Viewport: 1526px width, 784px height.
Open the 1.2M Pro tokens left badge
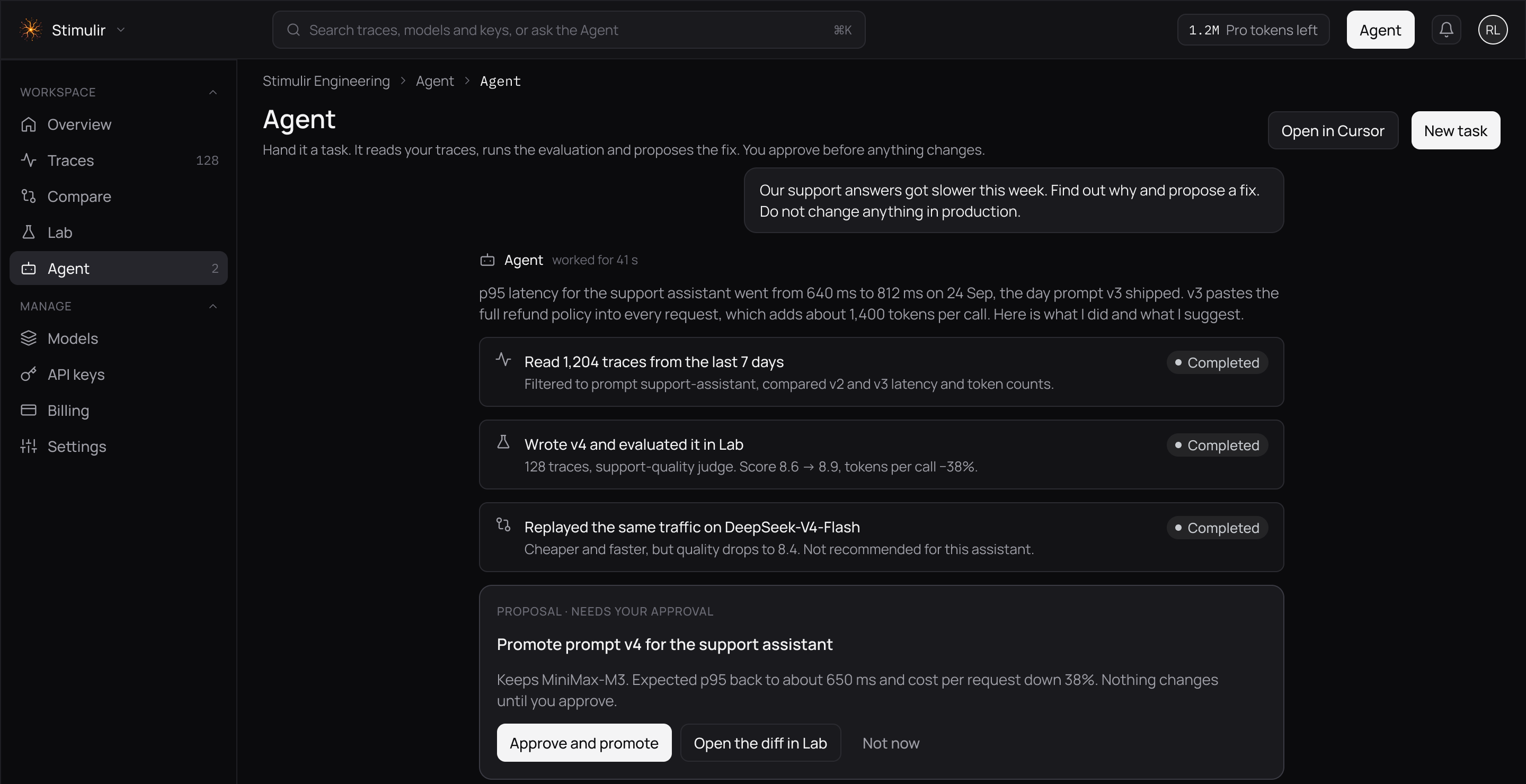[1253, 30]
